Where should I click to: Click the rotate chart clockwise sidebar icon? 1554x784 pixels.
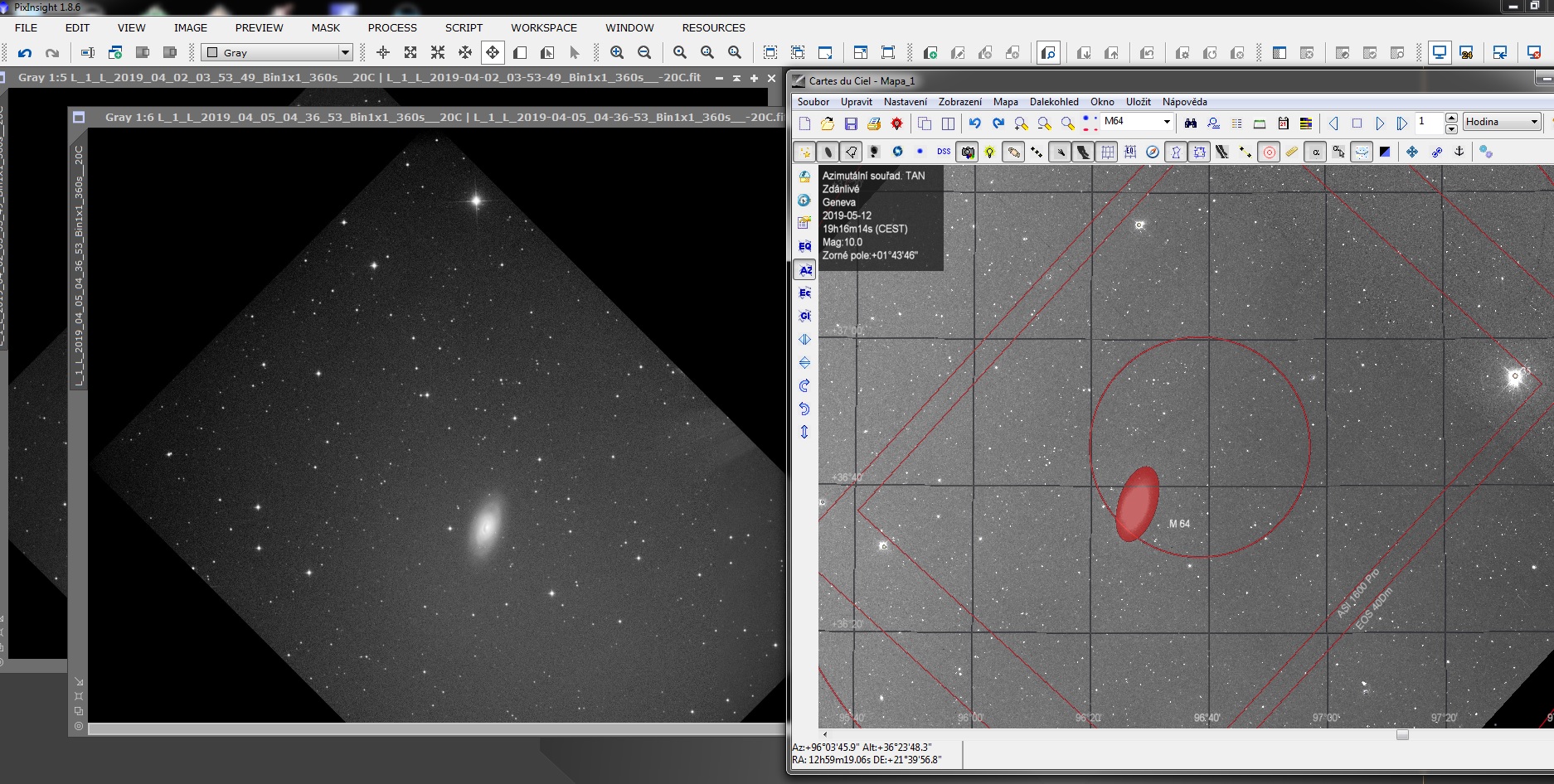tap(804, 385)
